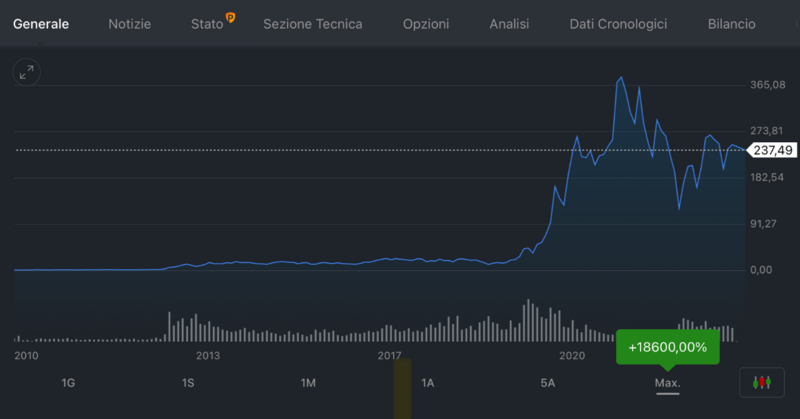Set chart range to 1A
This screenshot has width=800, height=419.
point(428,383)
